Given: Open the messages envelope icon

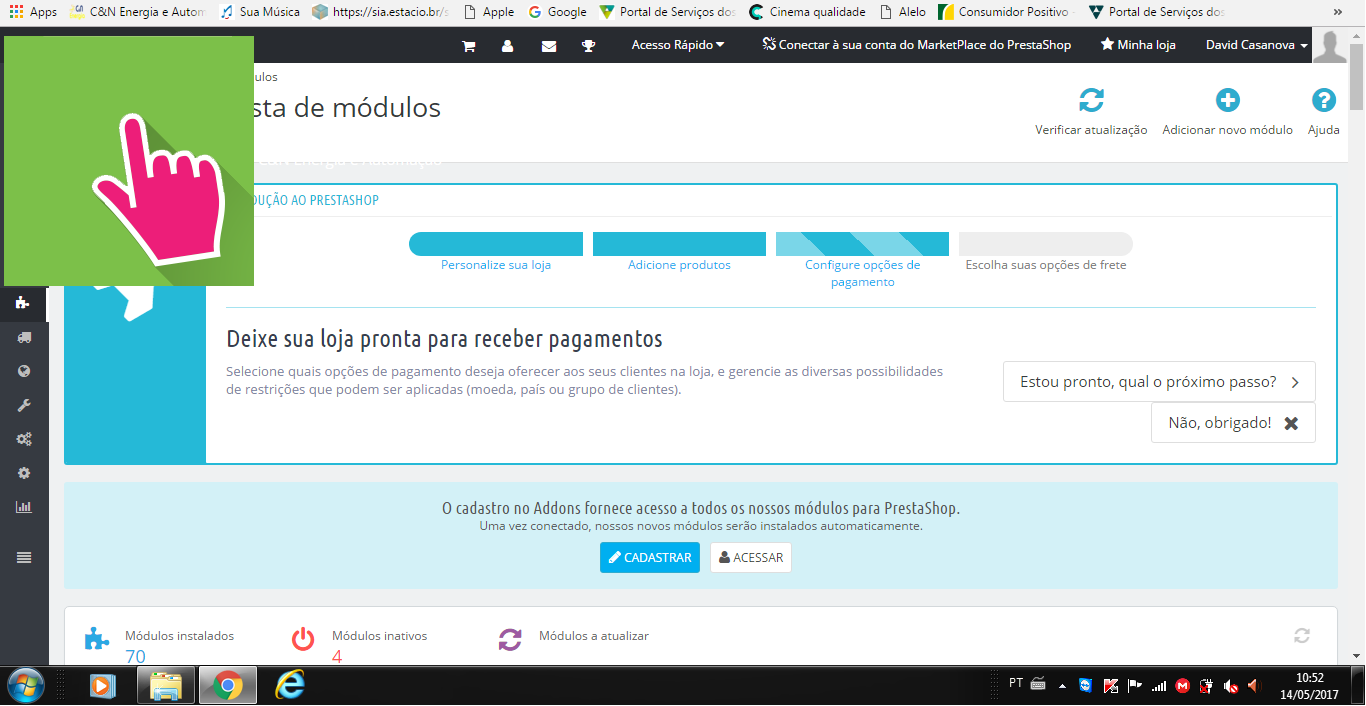Looking at the screenshot, I should pos(548,46).
